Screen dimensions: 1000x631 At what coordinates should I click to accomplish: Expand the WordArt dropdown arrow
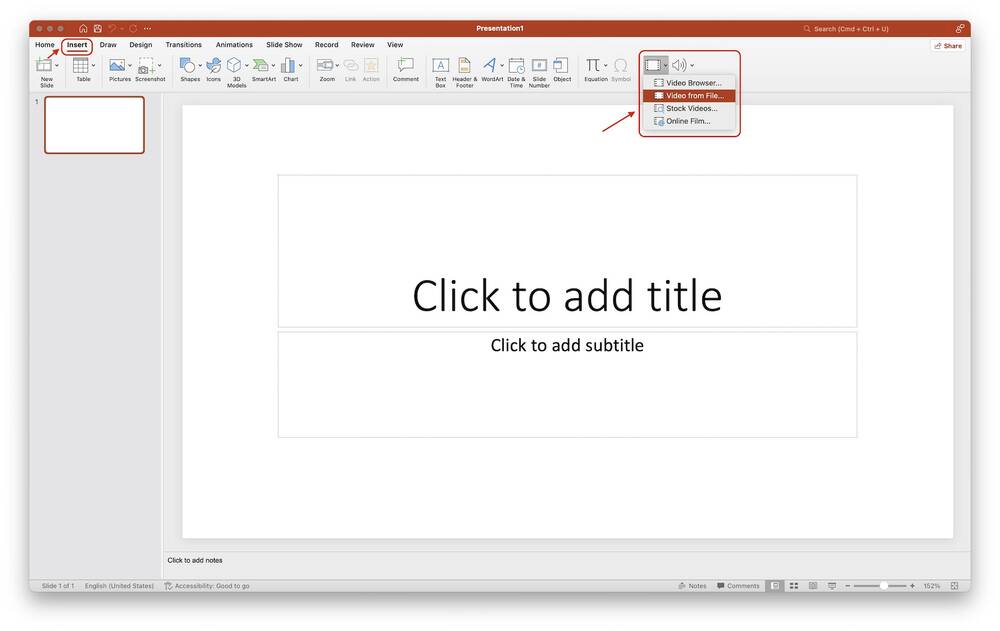pyautogui.click(x=502, y=65)
